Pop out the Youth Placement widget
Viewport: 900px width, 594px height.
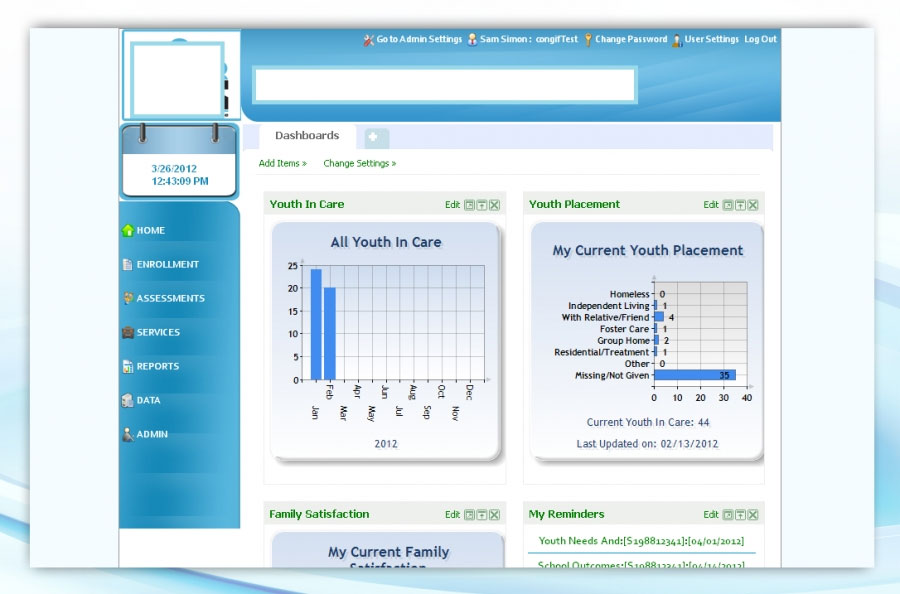point(728,205)
